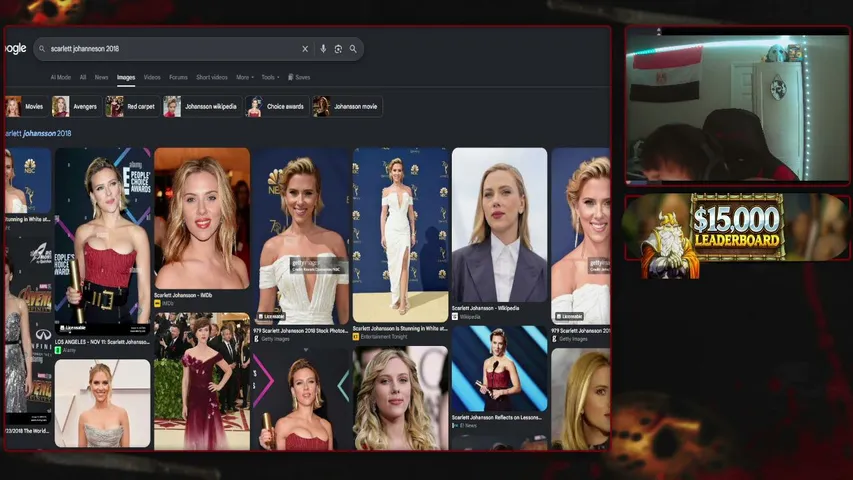
Task: Click the Google logo
Action: tap(15, 48)
